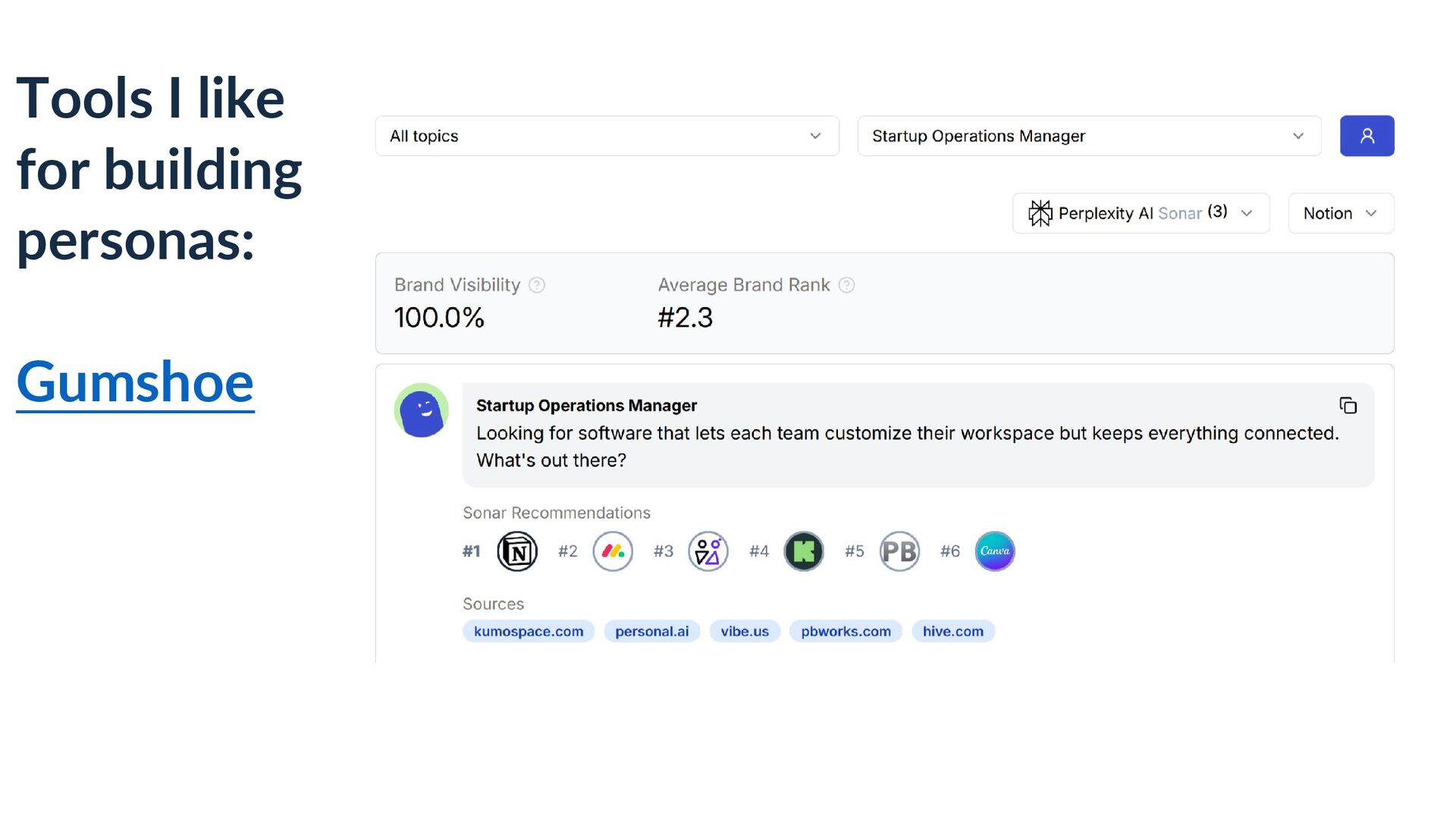
Task: Click the Brand Visibility help icon
Action: [537, 285]
